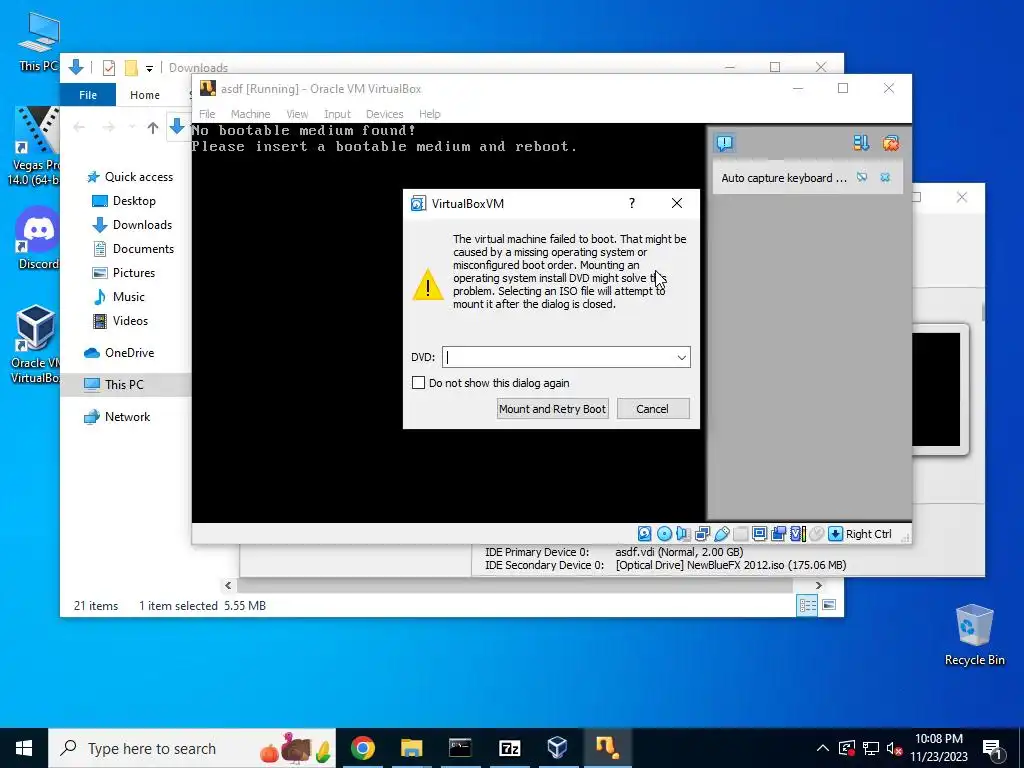
Task: Click the taskbar search box
Action: 192,748
